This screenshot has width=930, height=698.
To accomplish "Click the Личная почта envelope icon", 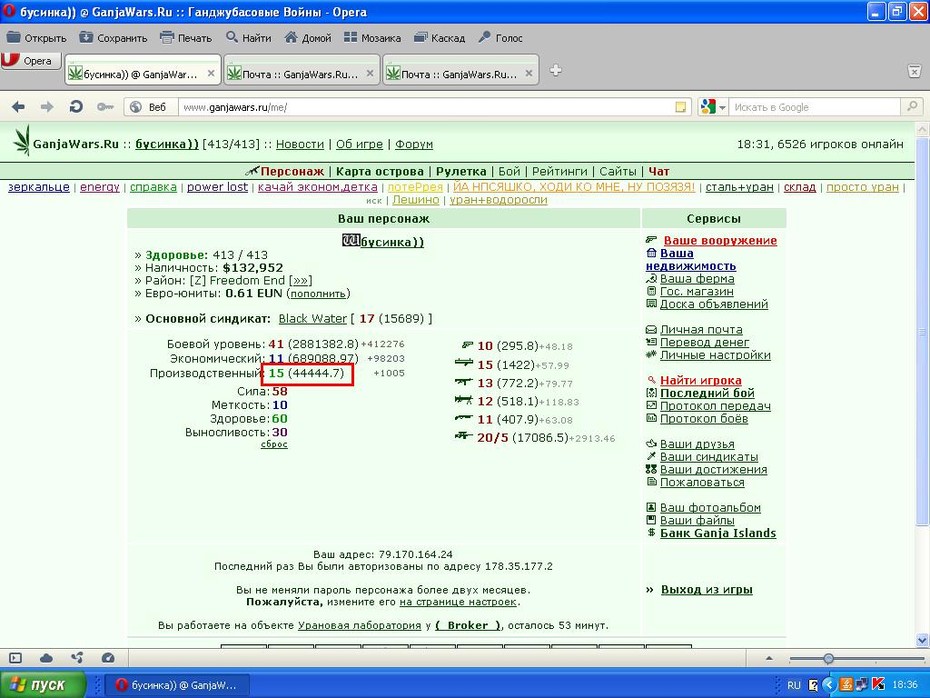I will [651, 329].
